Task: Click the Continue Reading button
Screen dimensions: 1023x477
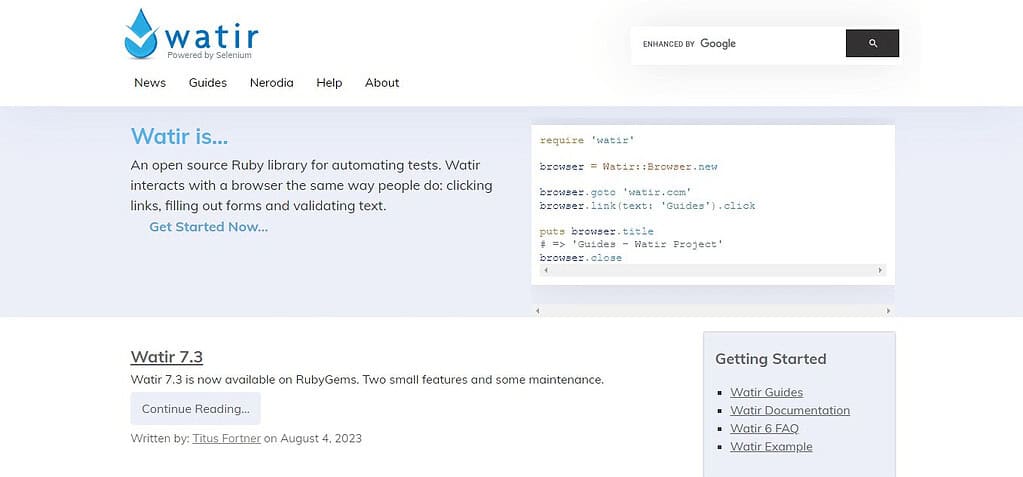Action: [196, 409]
